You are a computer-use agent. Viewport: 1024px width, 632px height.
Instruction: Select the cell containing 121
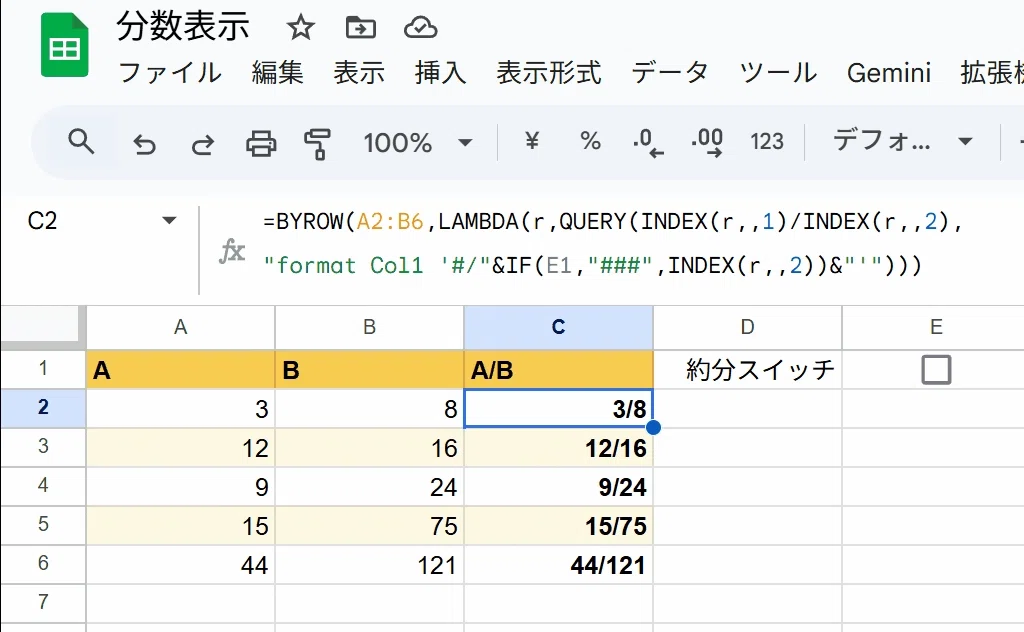369,565
